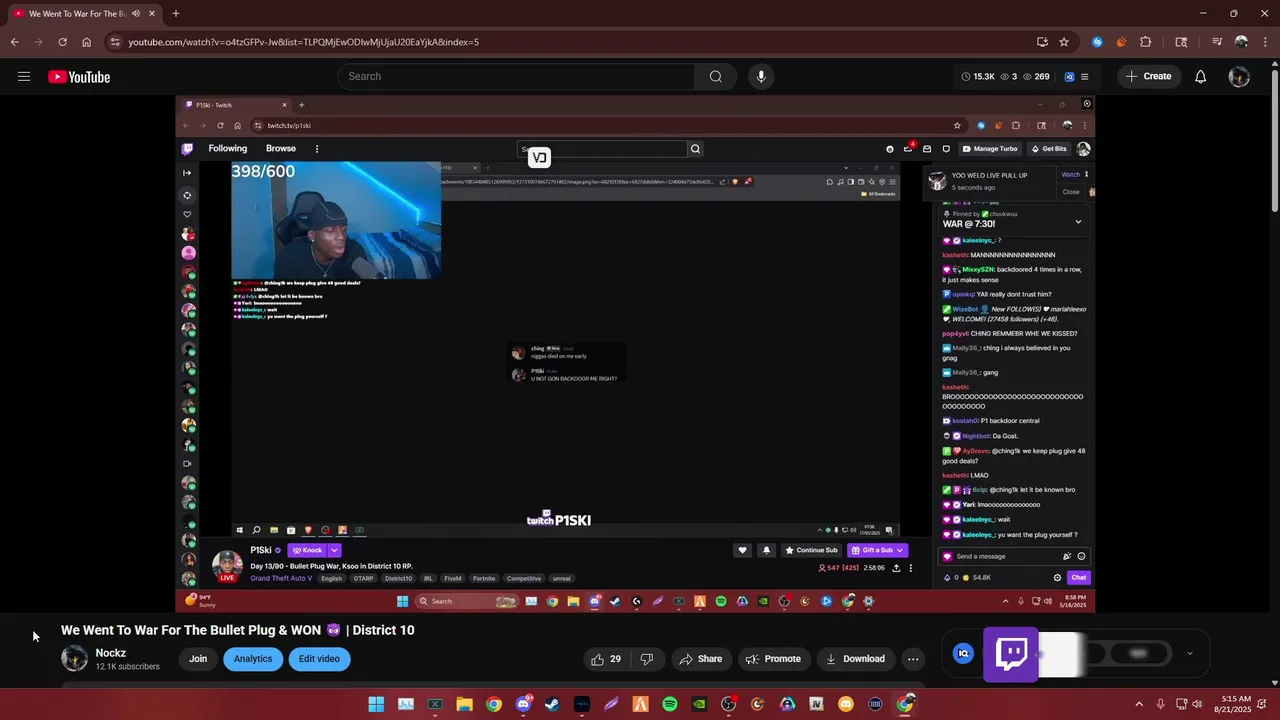
Task: Click Edit video button
Action: point(319,659)
